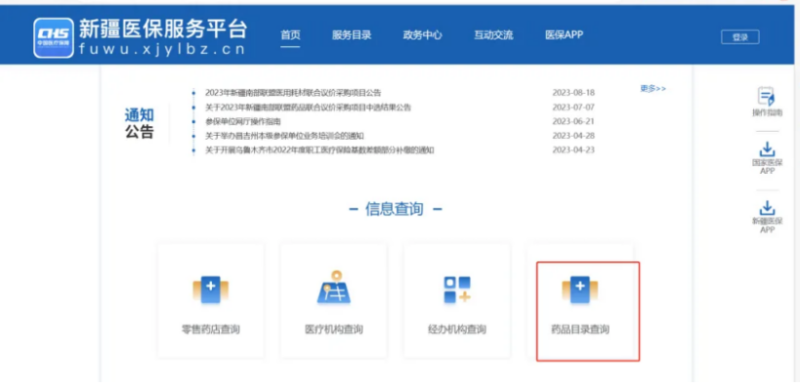This screenshot has width=800, height=388.
Task: Open the 医疗机构查询 map icon
Action: [x=334, y=288]
